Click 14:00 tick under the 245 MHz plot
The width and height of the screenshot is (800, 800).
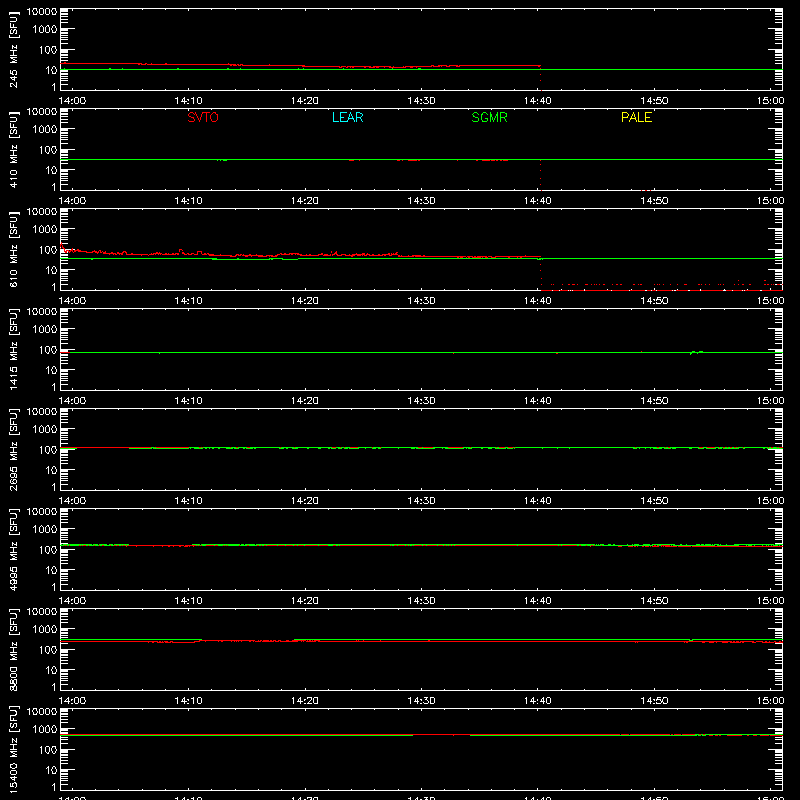pos(72,101)
